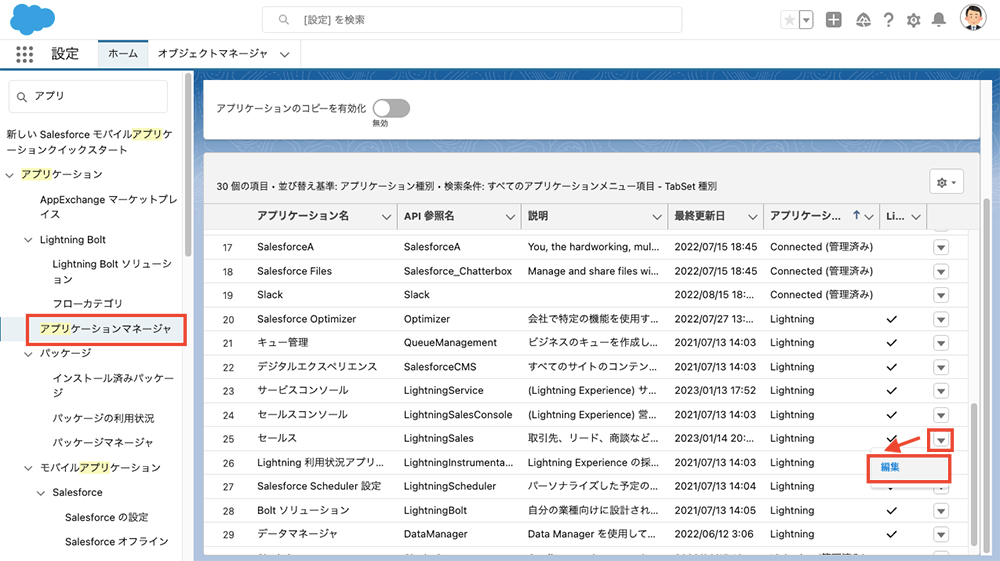Viewport: 1000px width, 561px height.
Task: Open the Trailhead guidance icon
Action: 863,20
